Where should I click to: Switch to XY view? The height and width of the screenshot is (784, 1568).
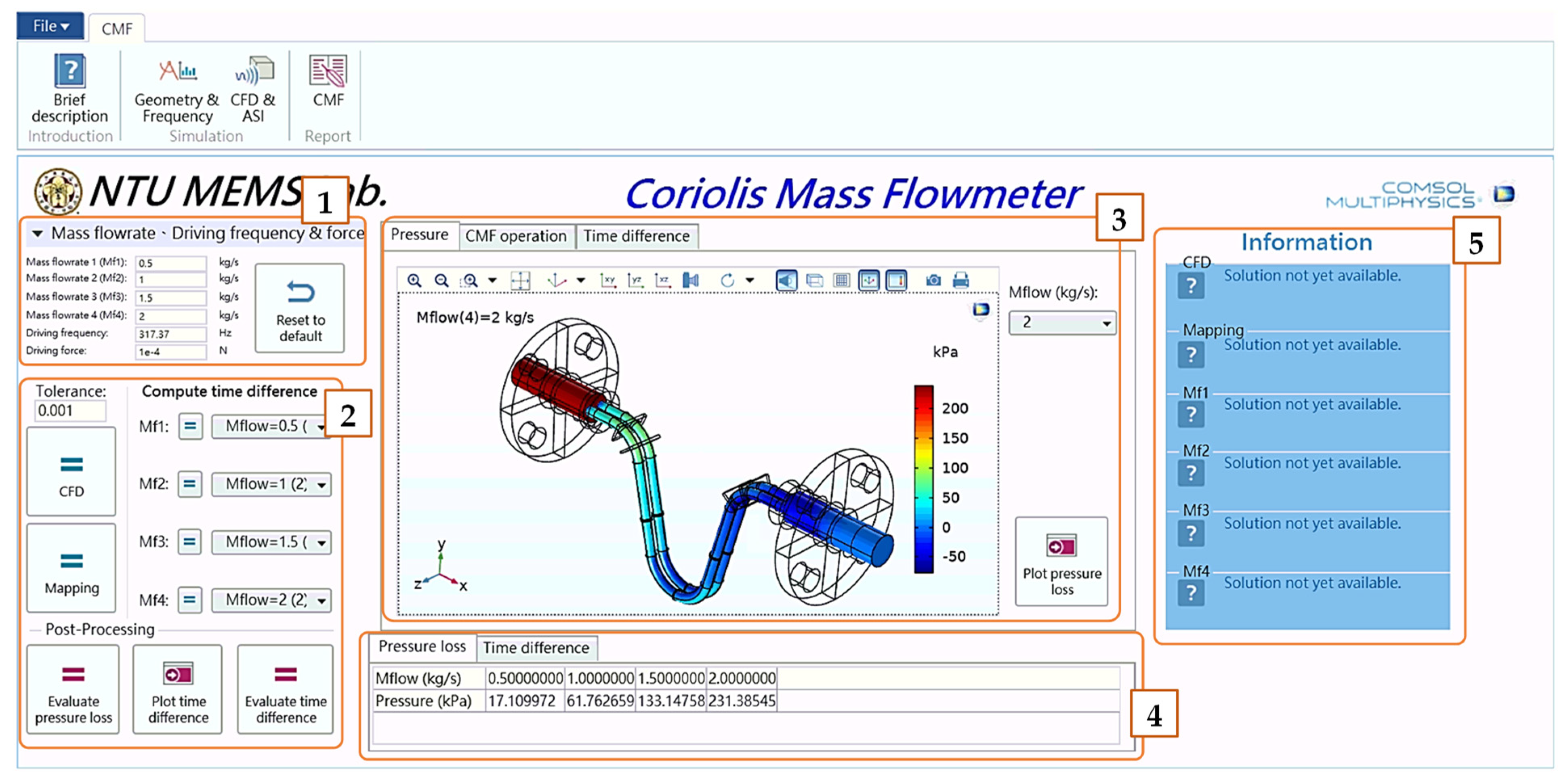607,281
